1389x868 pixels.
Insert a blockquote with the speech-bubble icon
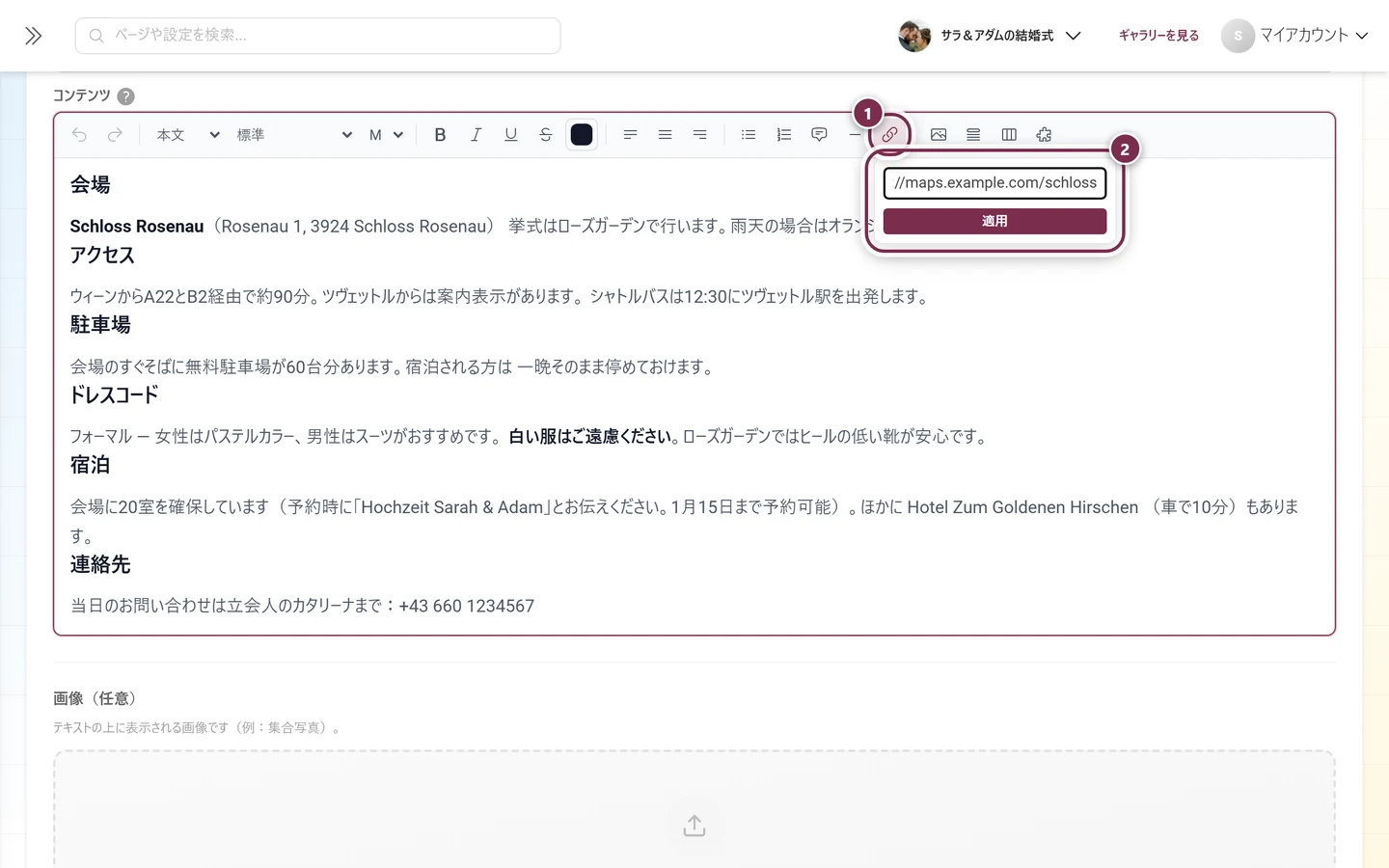pos(819,135)
